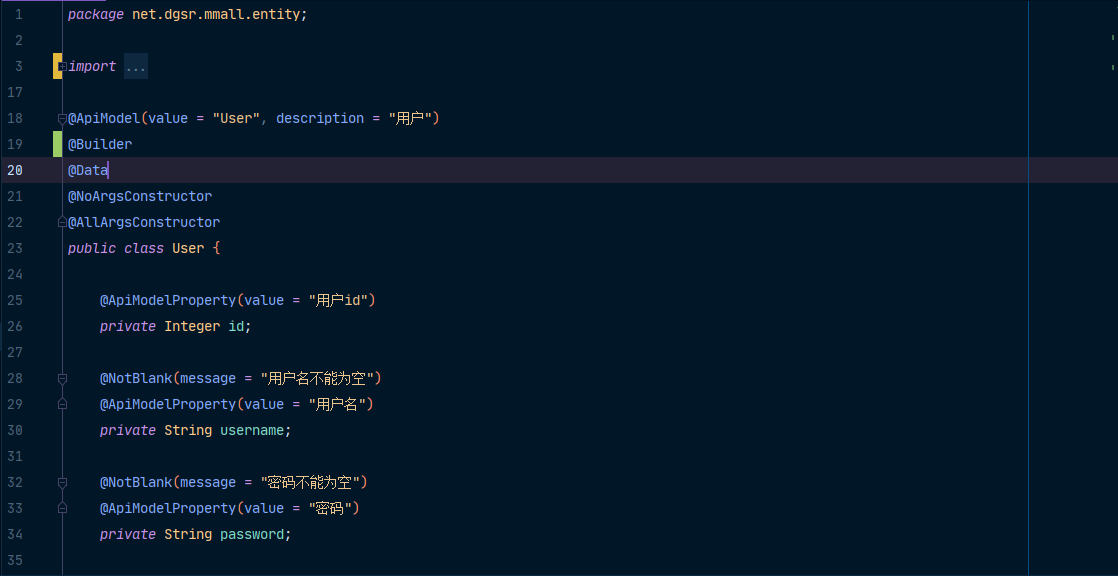Click the User class name in declaration
This screenshot has height=576, width=1118.
click(188, 248)
